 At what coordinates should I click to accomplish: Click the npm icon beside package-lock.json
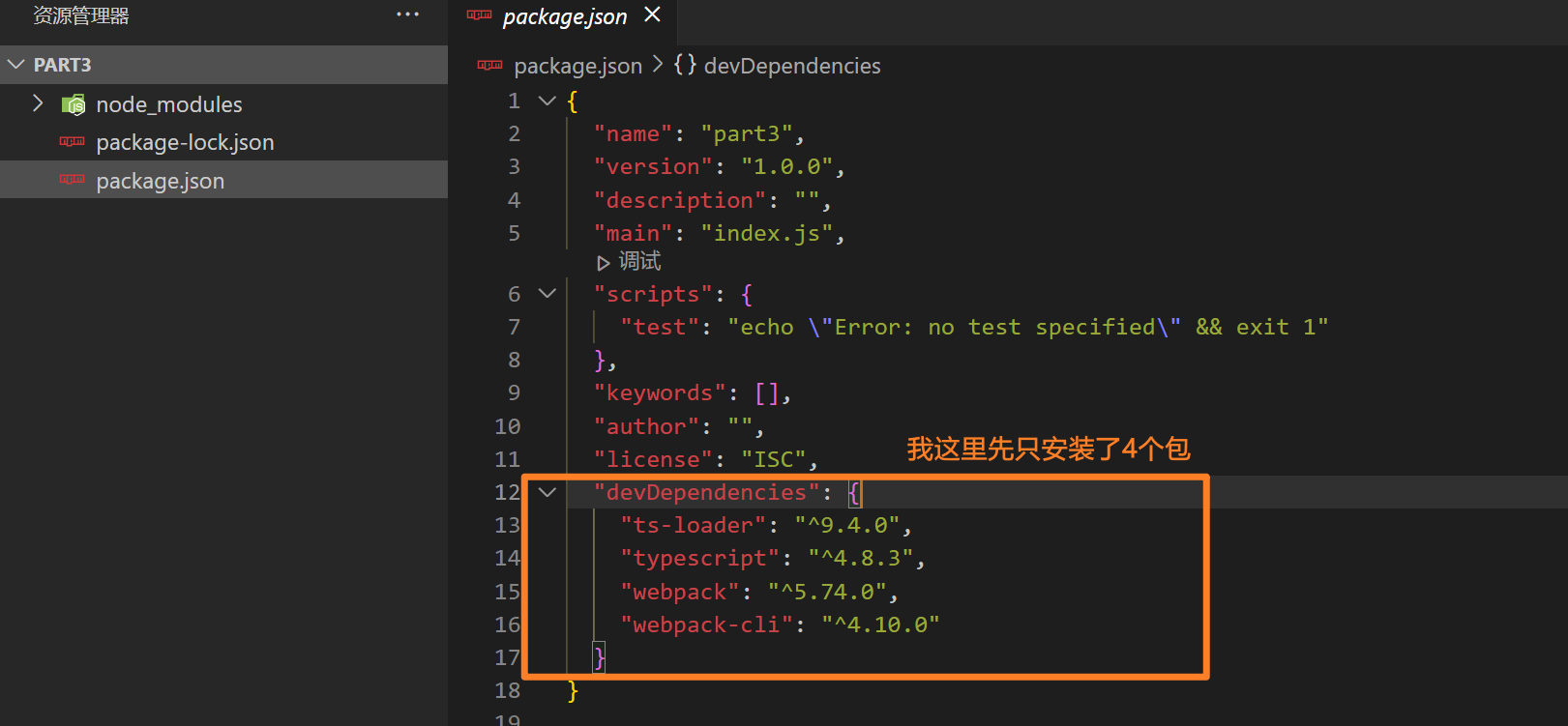click(x=72, y=142)
